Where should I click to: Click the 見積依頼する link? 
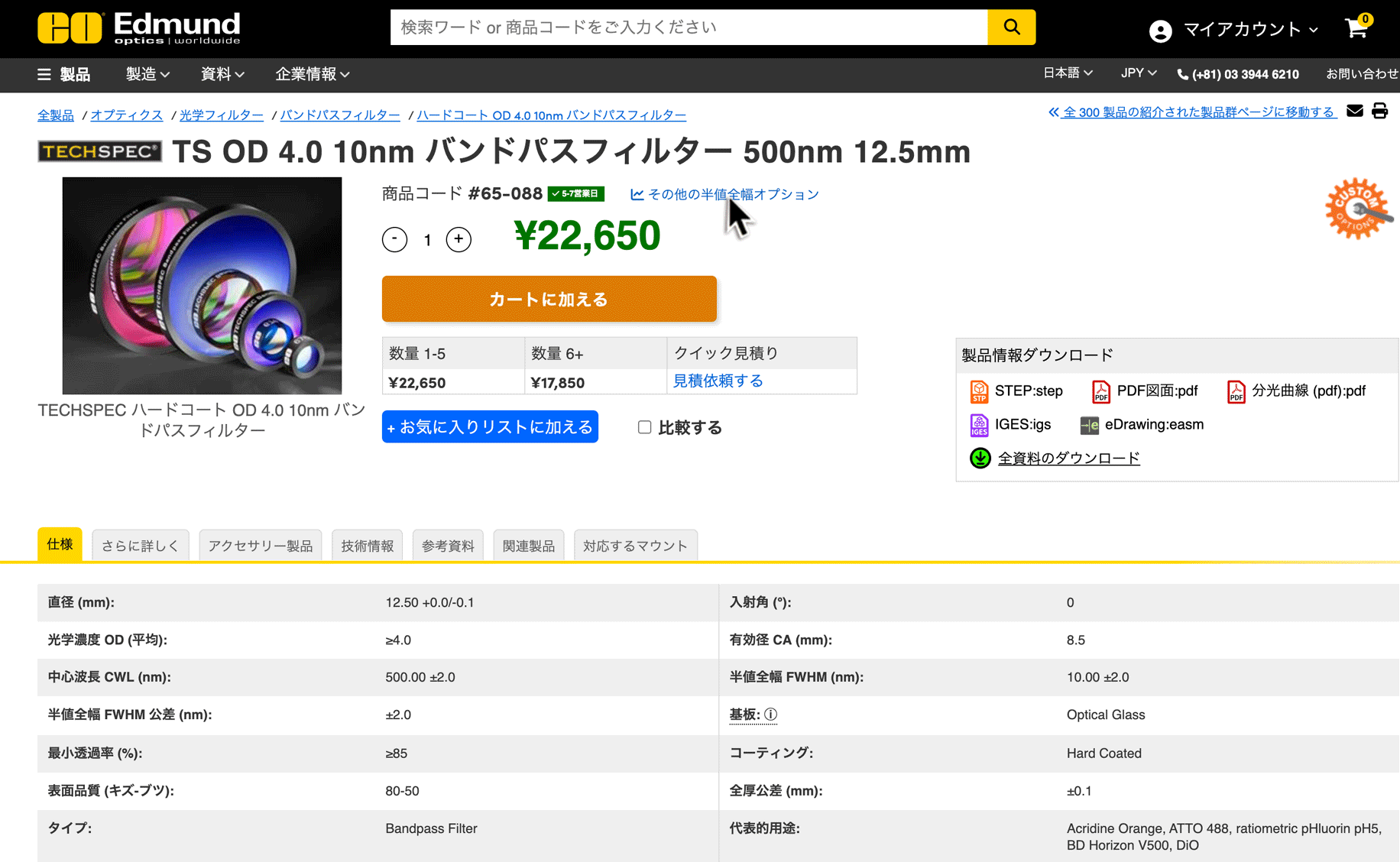pos(718,381)
